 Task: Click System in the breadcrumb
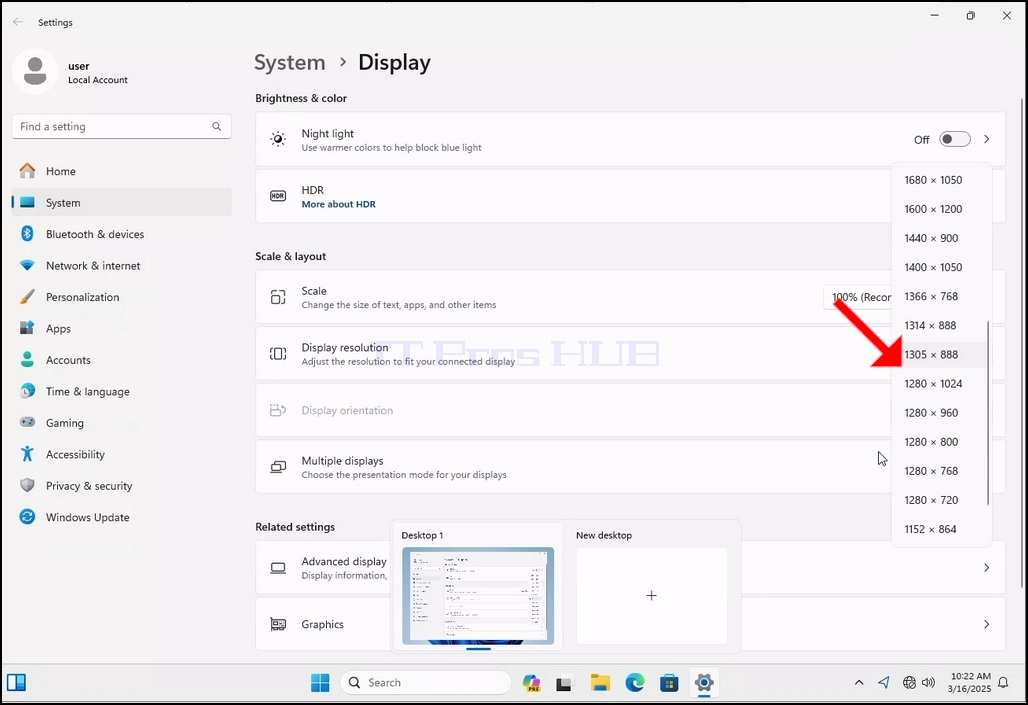(x=290, y=62)
